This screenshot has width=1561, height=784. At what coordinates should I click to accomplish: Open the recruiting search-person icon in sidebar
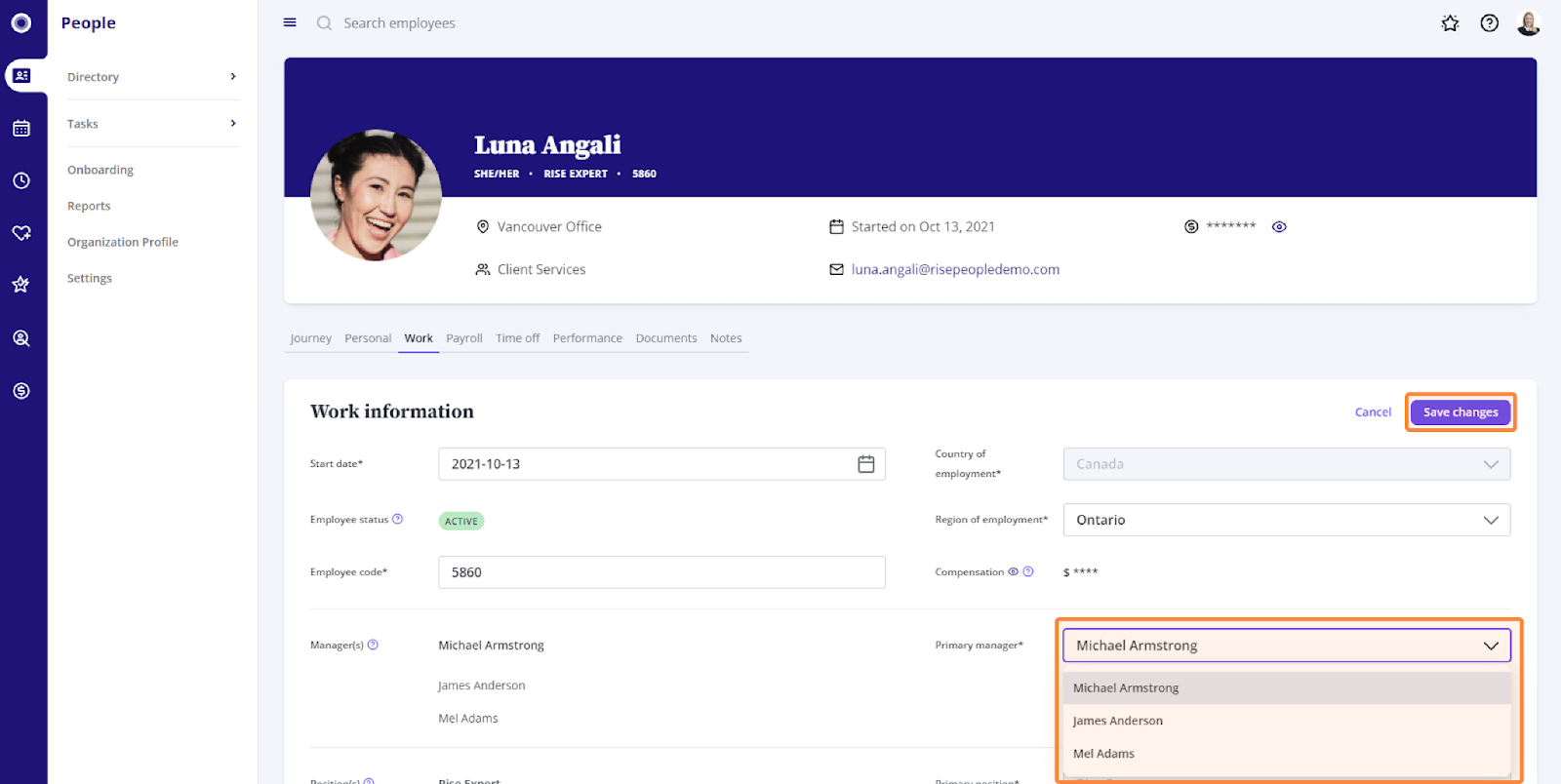(21, 338)
